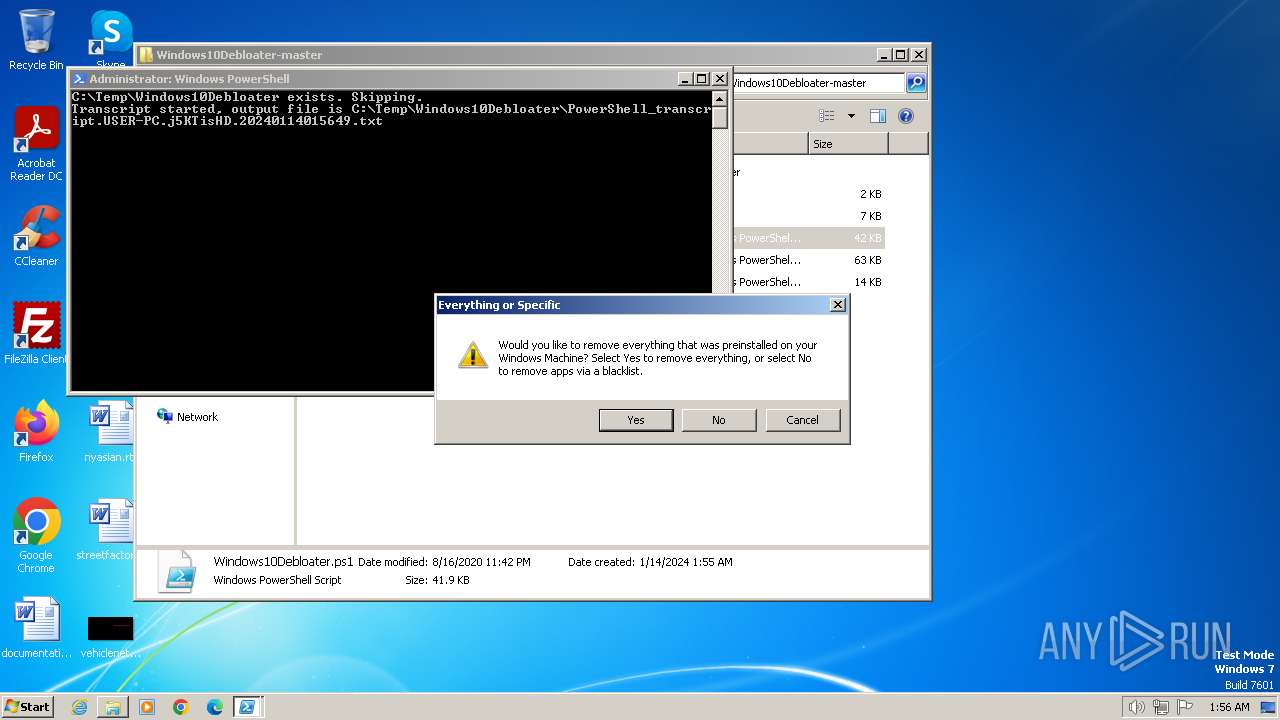The height and width of the screenshot is (720, 1280).
Task: Open the vehiclenet desktop file icon
Action: (110, 636)
